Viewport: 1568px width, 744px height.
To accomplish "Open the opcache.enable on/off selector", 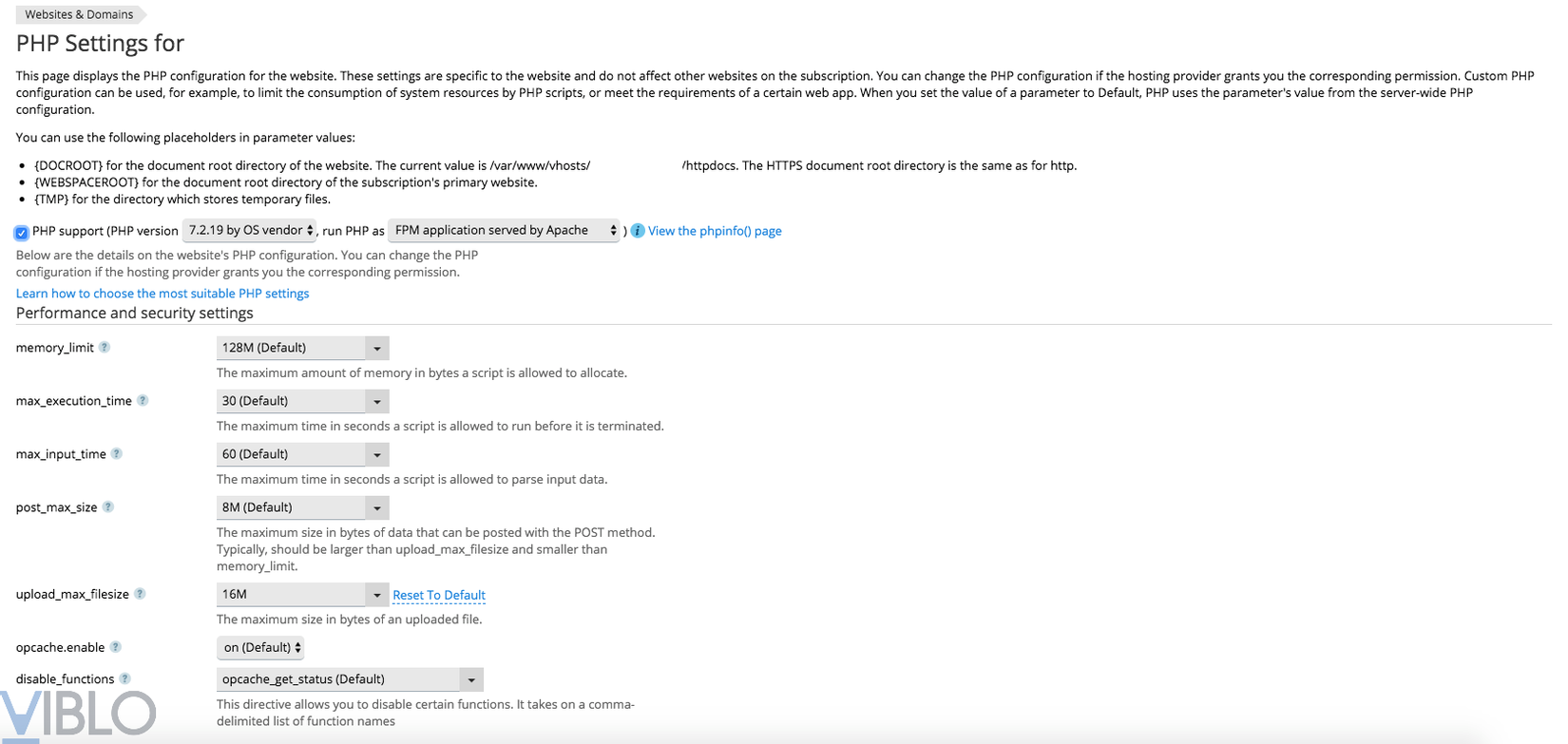I will coord(261,648).
